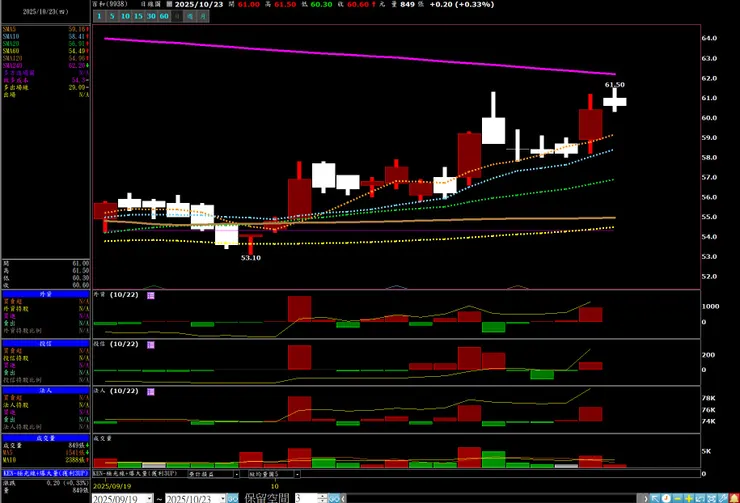Switch to 60-minute timeframe
Viewport: 740px width, 503px height.
[164, 16]
